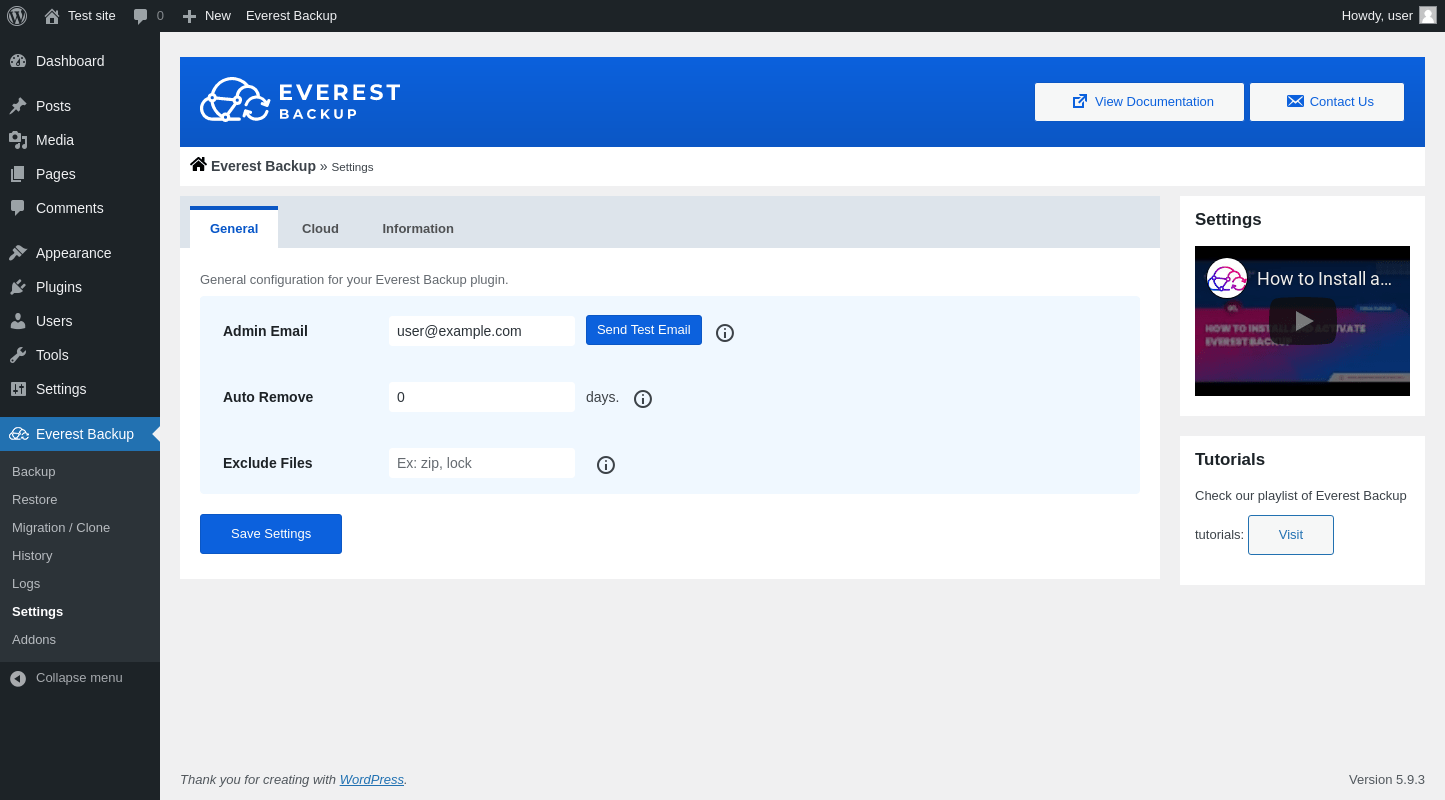
Task: Click info icon for Exclude Files
Action: [x=606, y=465]
